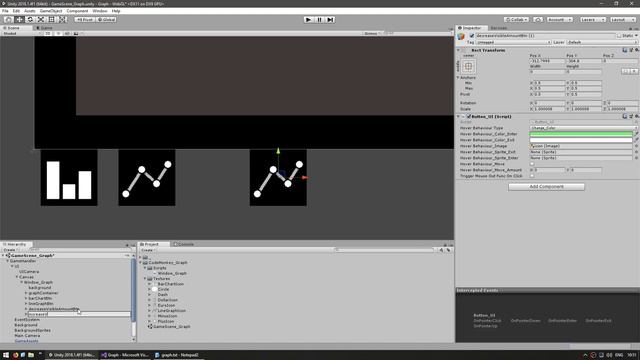
Task: Toggle Trigger Mouse Out Func On Click checkbox
Action: click(532, 176)
